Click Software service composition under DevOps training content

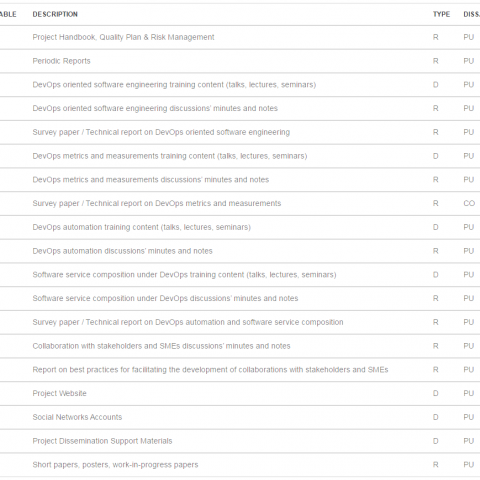click(x=184, y=275)
